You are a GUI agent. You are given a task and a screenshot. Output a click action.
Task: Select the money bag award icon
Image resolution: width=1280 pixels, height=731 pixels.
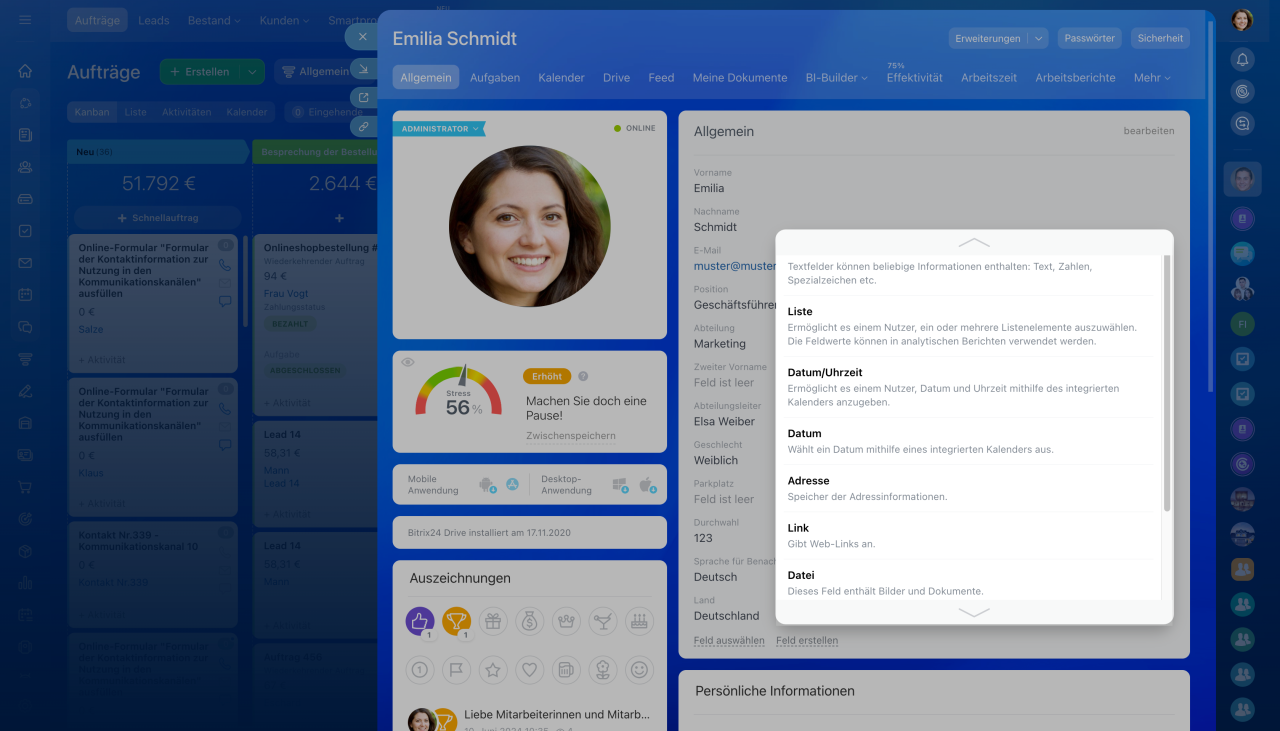coord(530,621)
